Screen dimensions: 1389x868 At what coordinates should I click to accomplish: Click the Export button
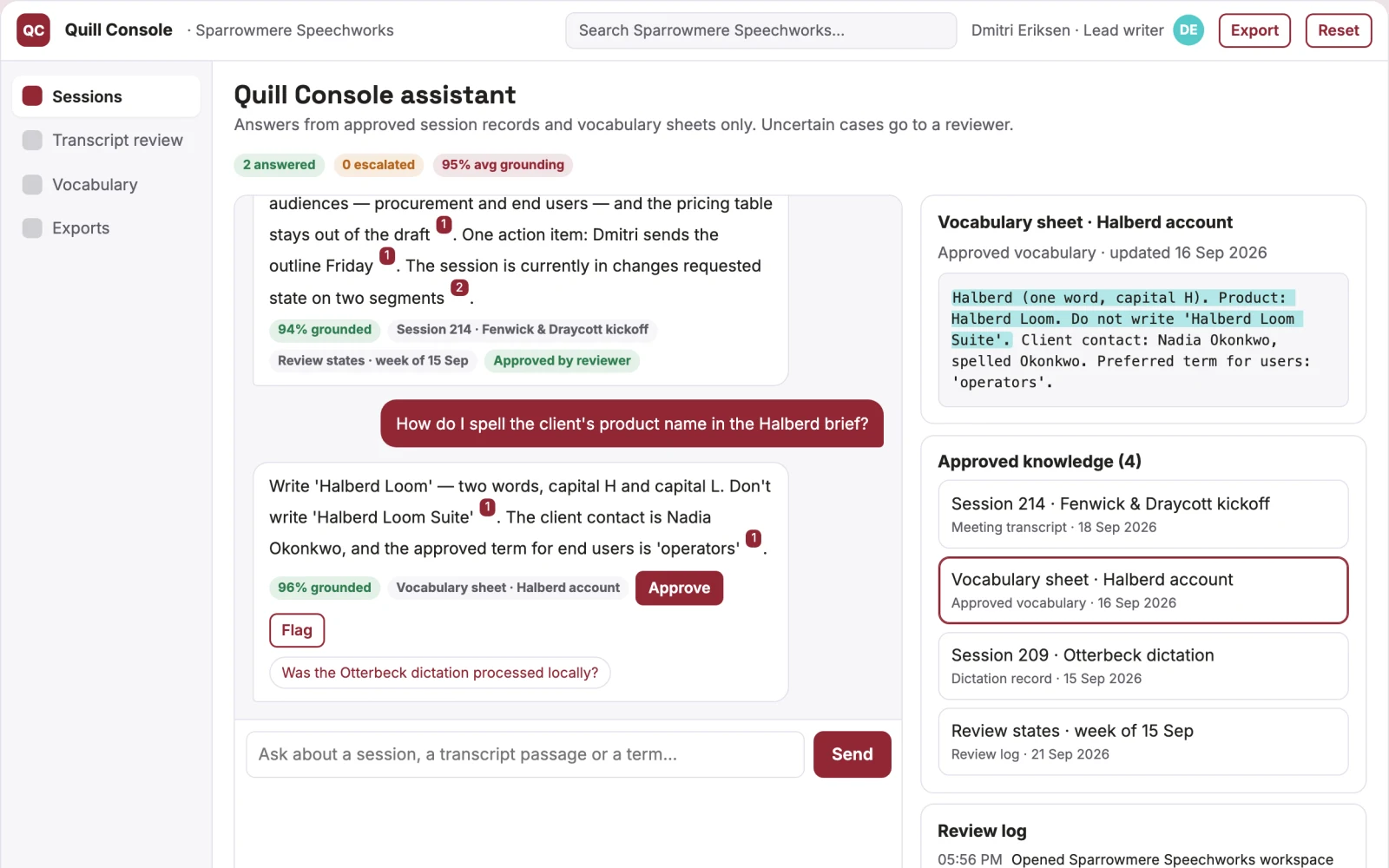click(1254, 30)
